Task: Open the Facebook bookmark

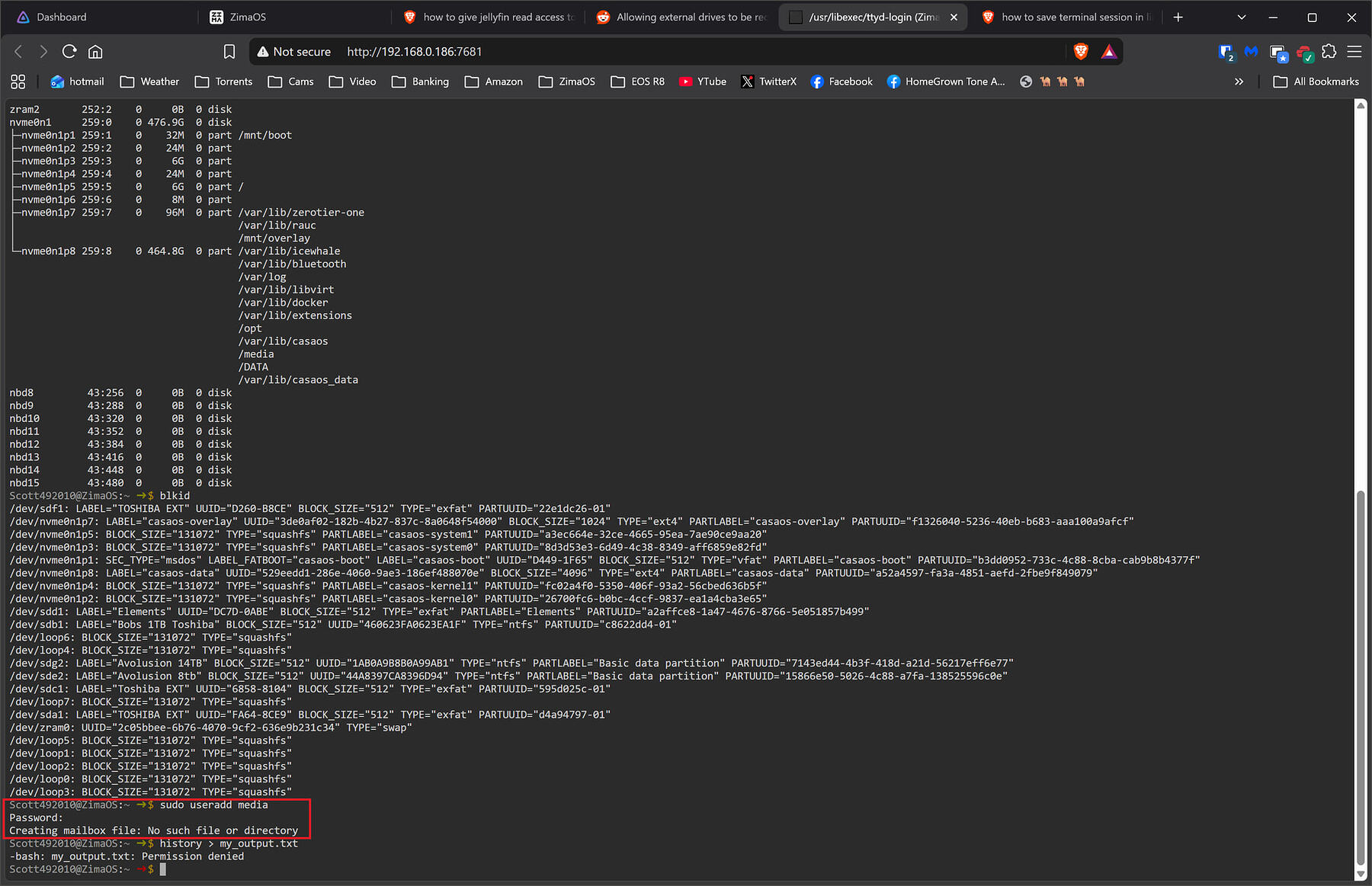Action: click(841, 82)
